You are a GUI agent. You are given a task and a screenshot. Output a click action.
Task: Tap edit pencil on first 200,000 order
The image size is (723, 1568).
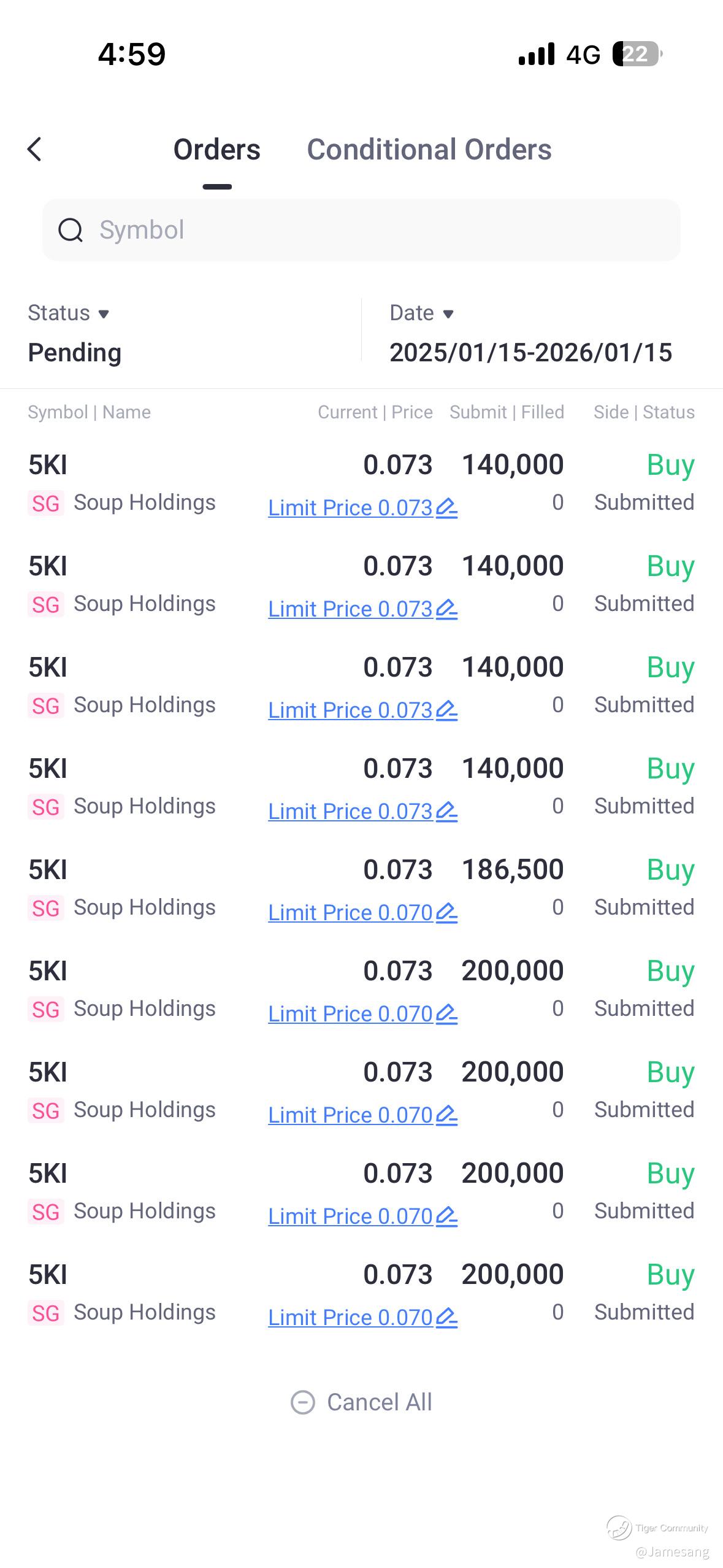pos(446,1014)
